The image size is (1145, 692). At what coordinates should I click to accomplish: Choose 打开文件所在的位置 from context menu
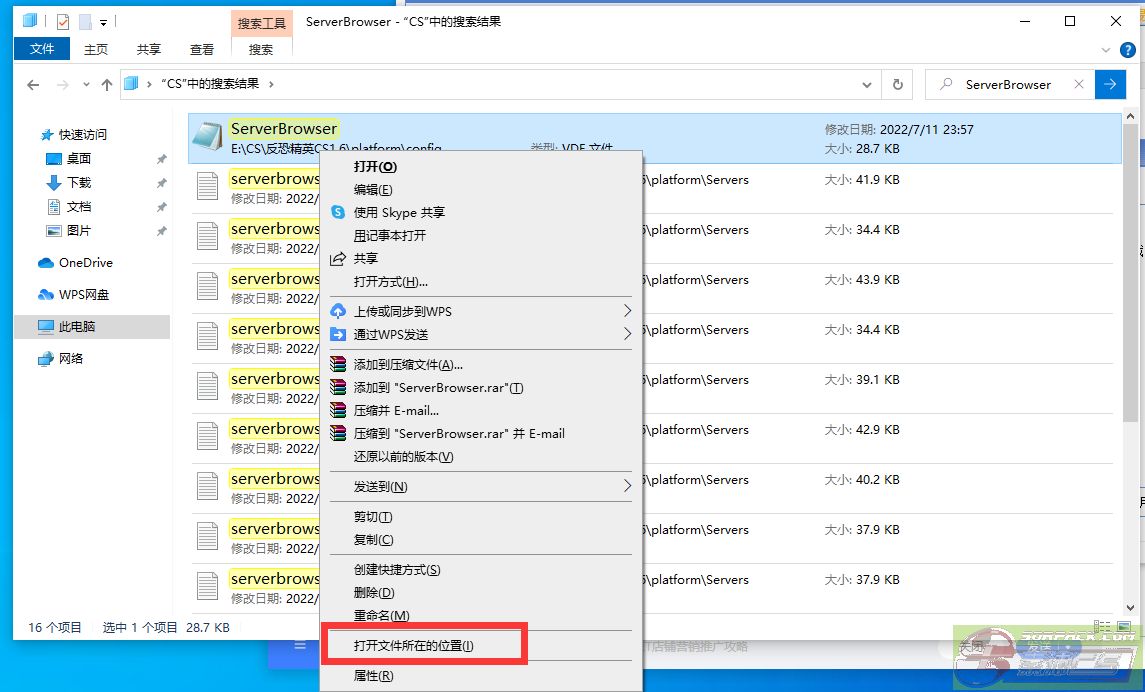(414, 646)
